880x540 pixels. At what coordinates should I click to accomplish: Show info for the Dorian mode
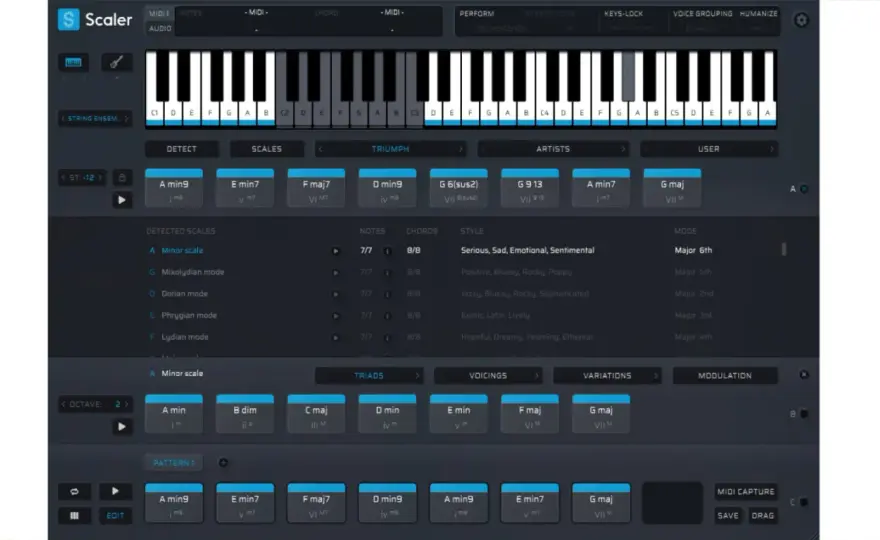[387, 294]
